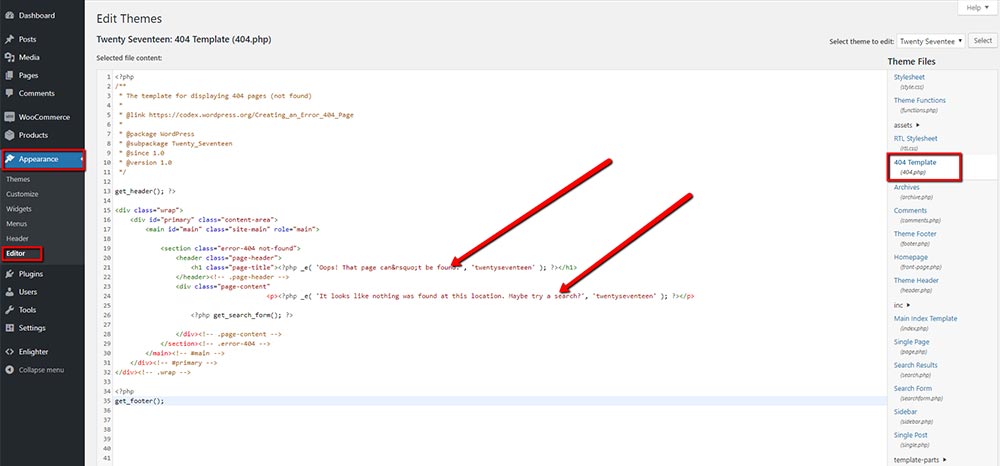The image size is (1000, 466).
Task: Click the Collapse menu arrow icon
Action: coord(10,370)
